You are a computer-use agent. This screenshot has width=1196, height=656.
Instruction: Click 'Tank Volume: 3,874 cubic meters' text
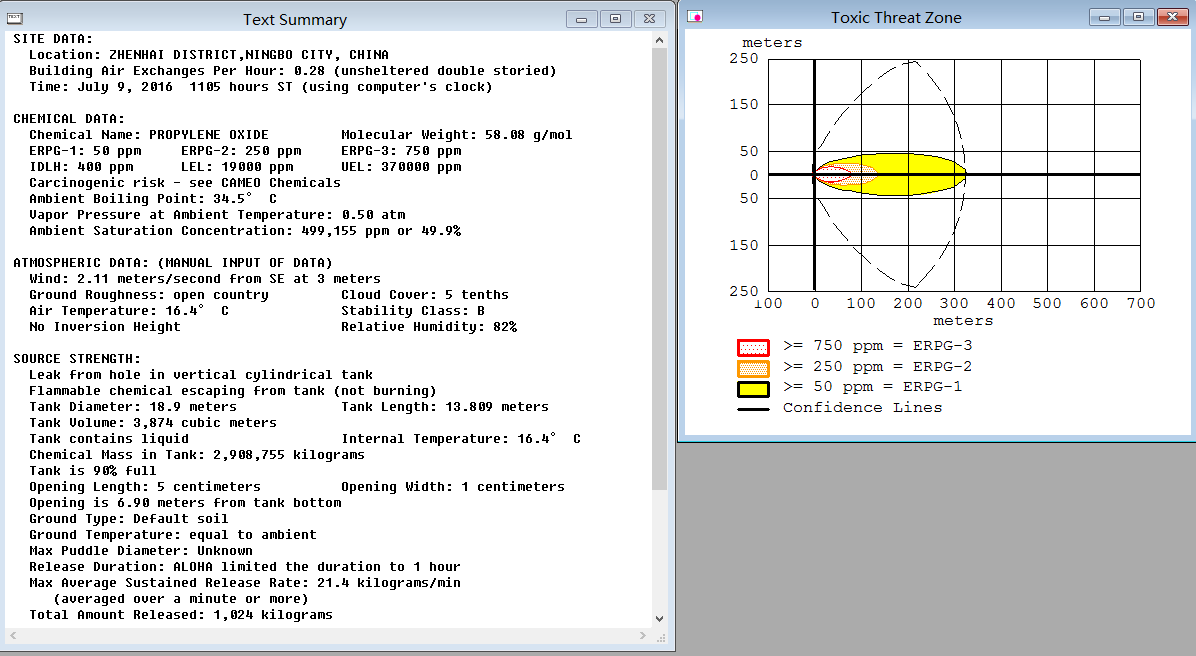[x=153, y=423]
